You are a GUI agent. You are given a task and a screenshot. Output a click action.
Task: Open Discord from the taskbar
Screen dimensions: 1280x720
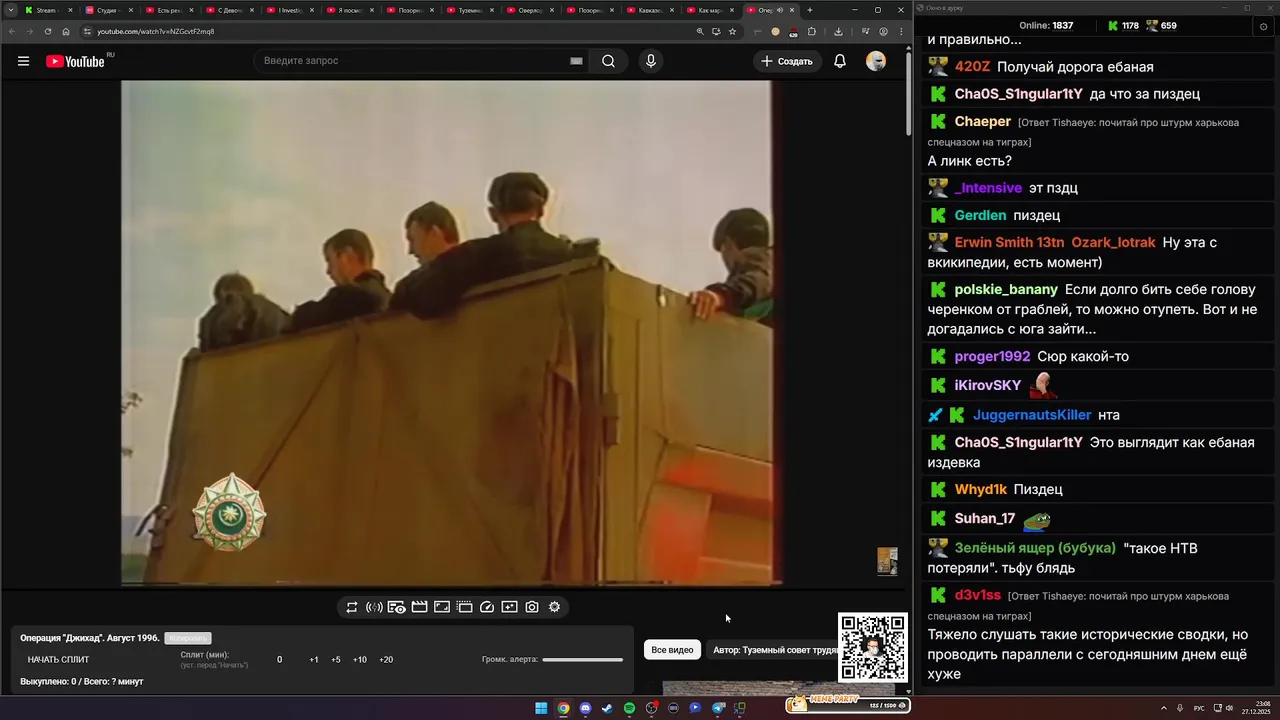pos(585,708)
